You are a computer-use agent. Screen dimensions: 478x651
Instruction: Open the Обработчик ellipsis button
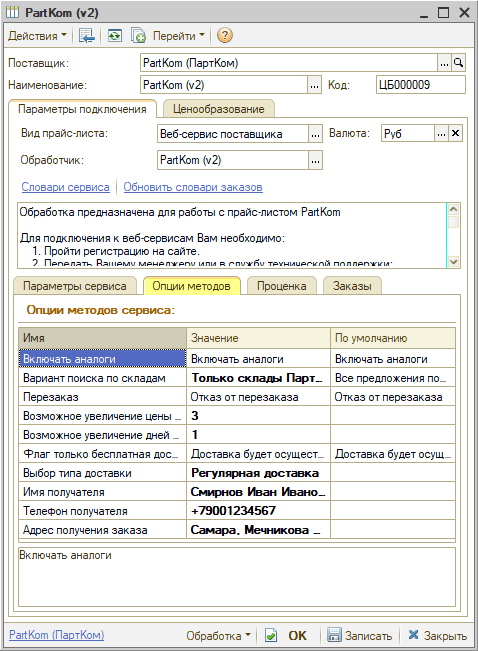pyautogui.click(x=315, y=160)
